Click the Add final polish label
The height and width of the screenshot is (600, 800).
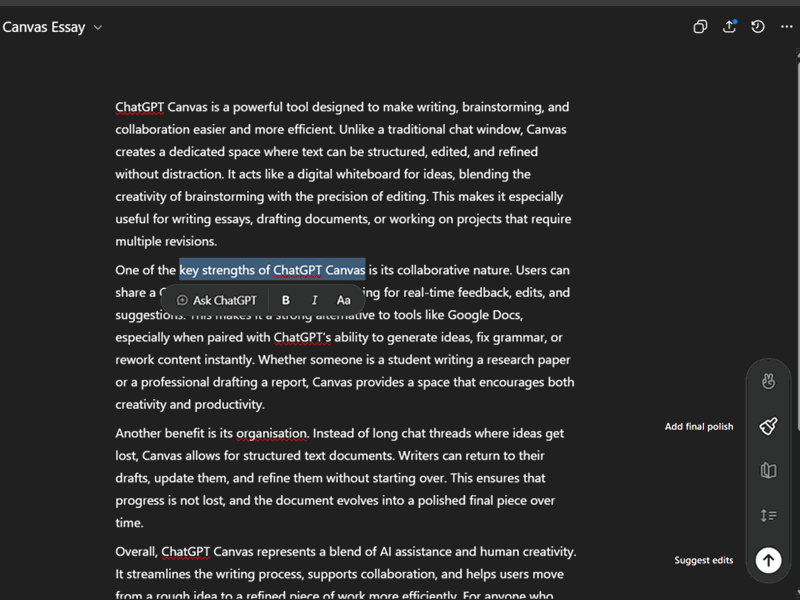click(x=698, y=427)
